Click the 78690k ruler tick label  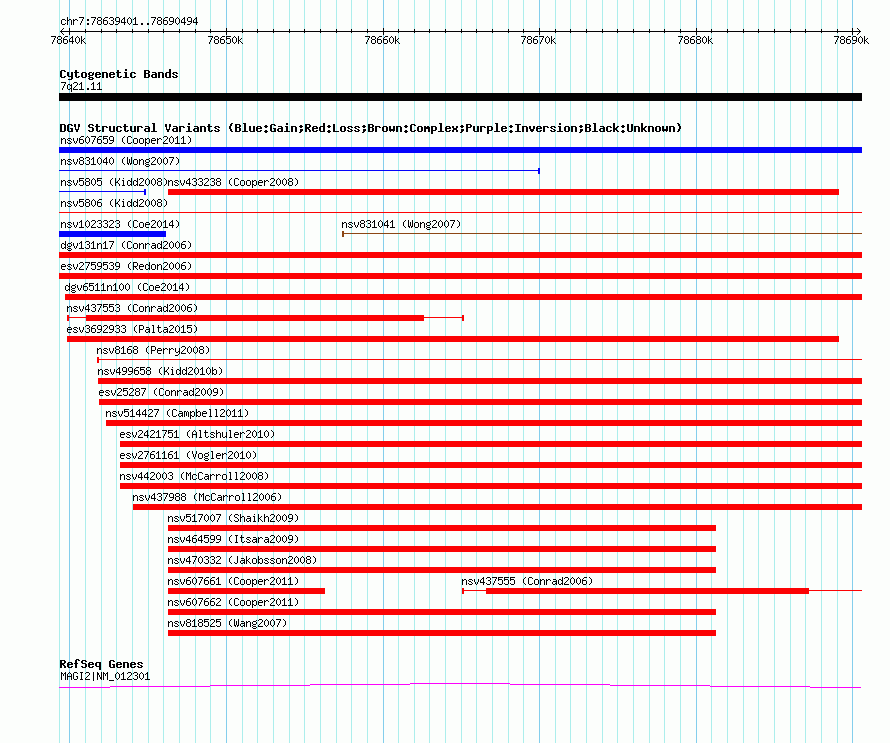(x=851, y=40)
